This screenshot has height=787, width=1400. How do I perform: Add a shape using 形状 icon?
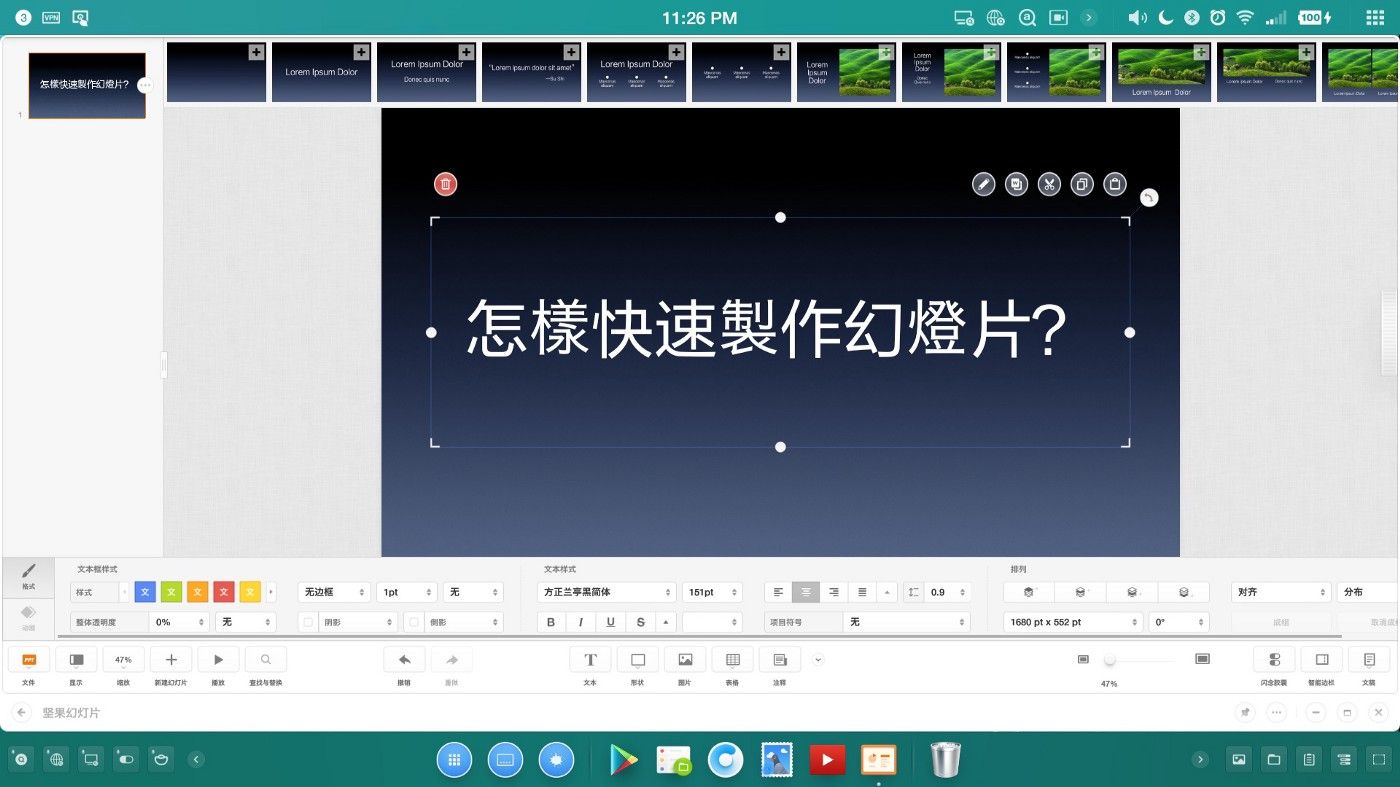638,660
